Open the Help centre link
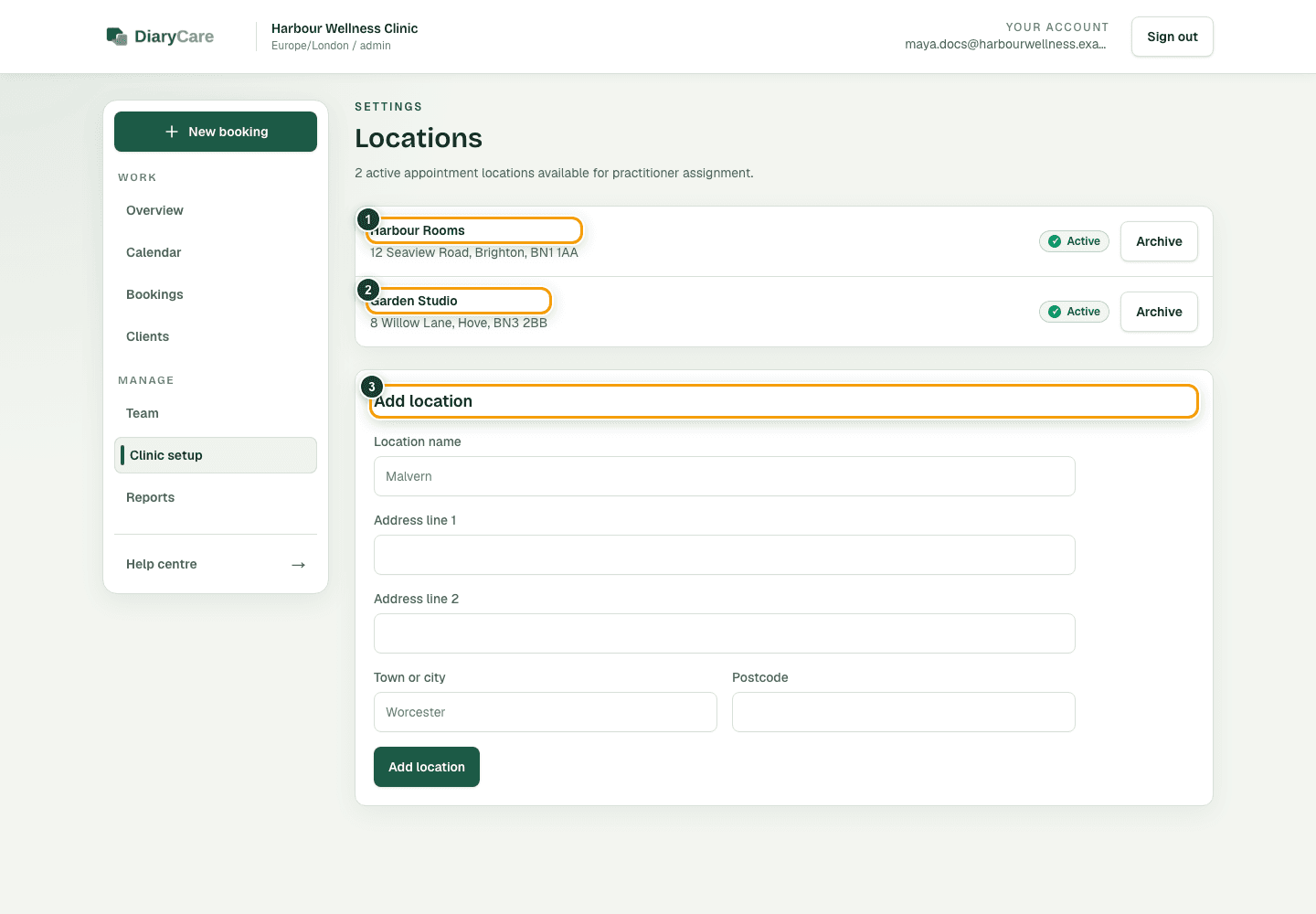This screenshot has height=914, width=1316. tap(216, 564)
